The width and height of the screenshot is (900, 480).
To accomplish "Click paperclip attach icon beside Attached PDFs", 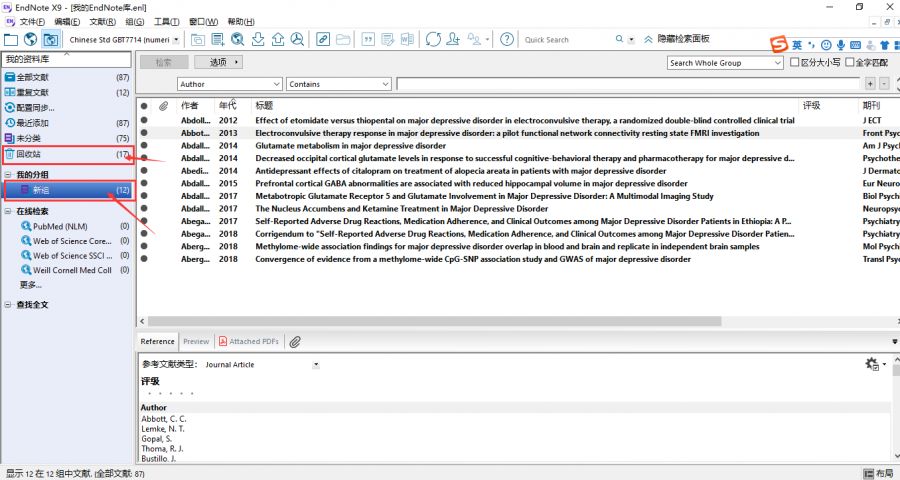I will click(x=294, y=342).
